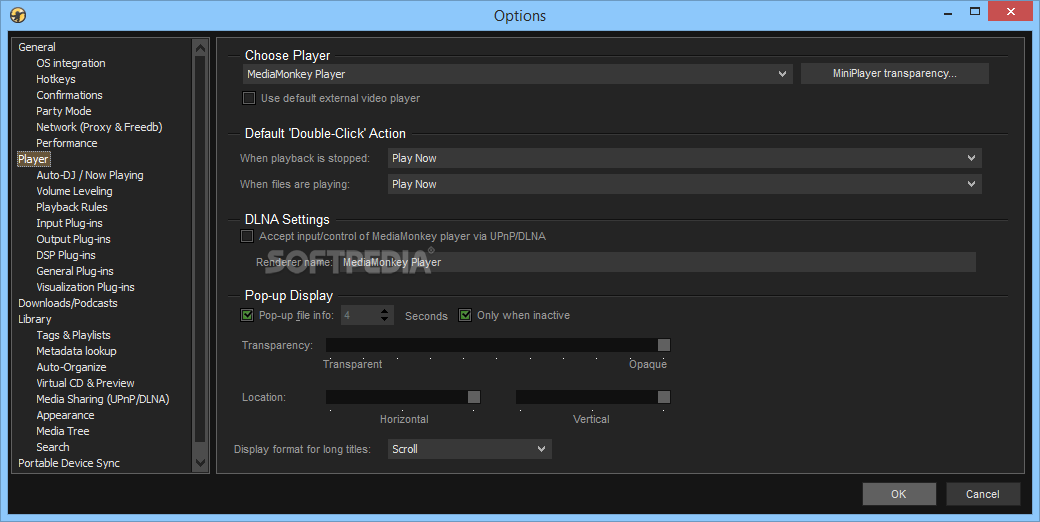Click the Transparency slider handle
The image size is (1040, 522).
tap(664, 345)
